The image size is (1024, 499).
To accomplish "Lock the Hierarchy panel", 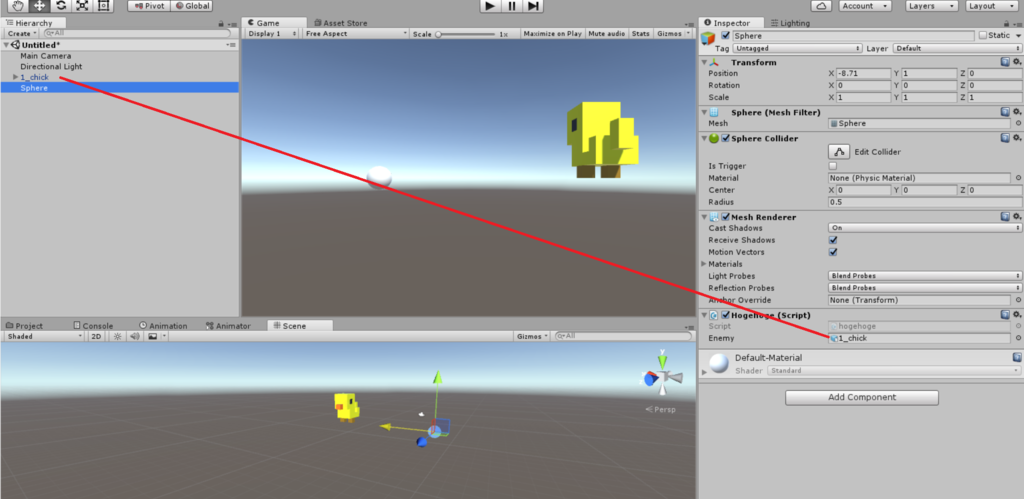I will pos(221,23).
